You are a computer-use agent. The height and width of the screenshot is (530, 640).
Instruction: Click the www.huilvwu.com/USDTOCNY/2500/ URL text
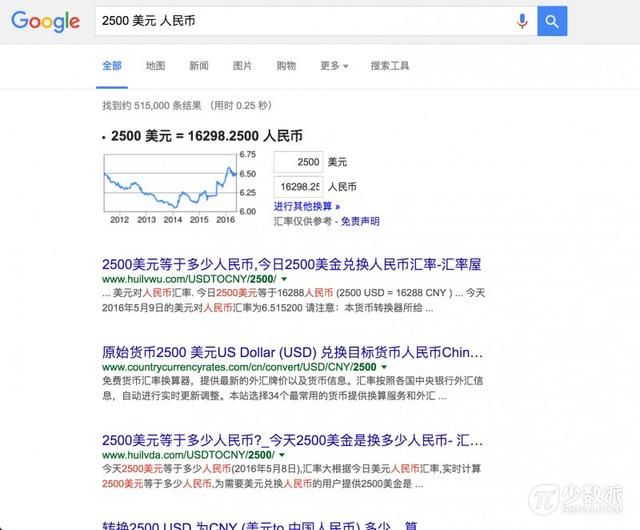coord(189,279)
